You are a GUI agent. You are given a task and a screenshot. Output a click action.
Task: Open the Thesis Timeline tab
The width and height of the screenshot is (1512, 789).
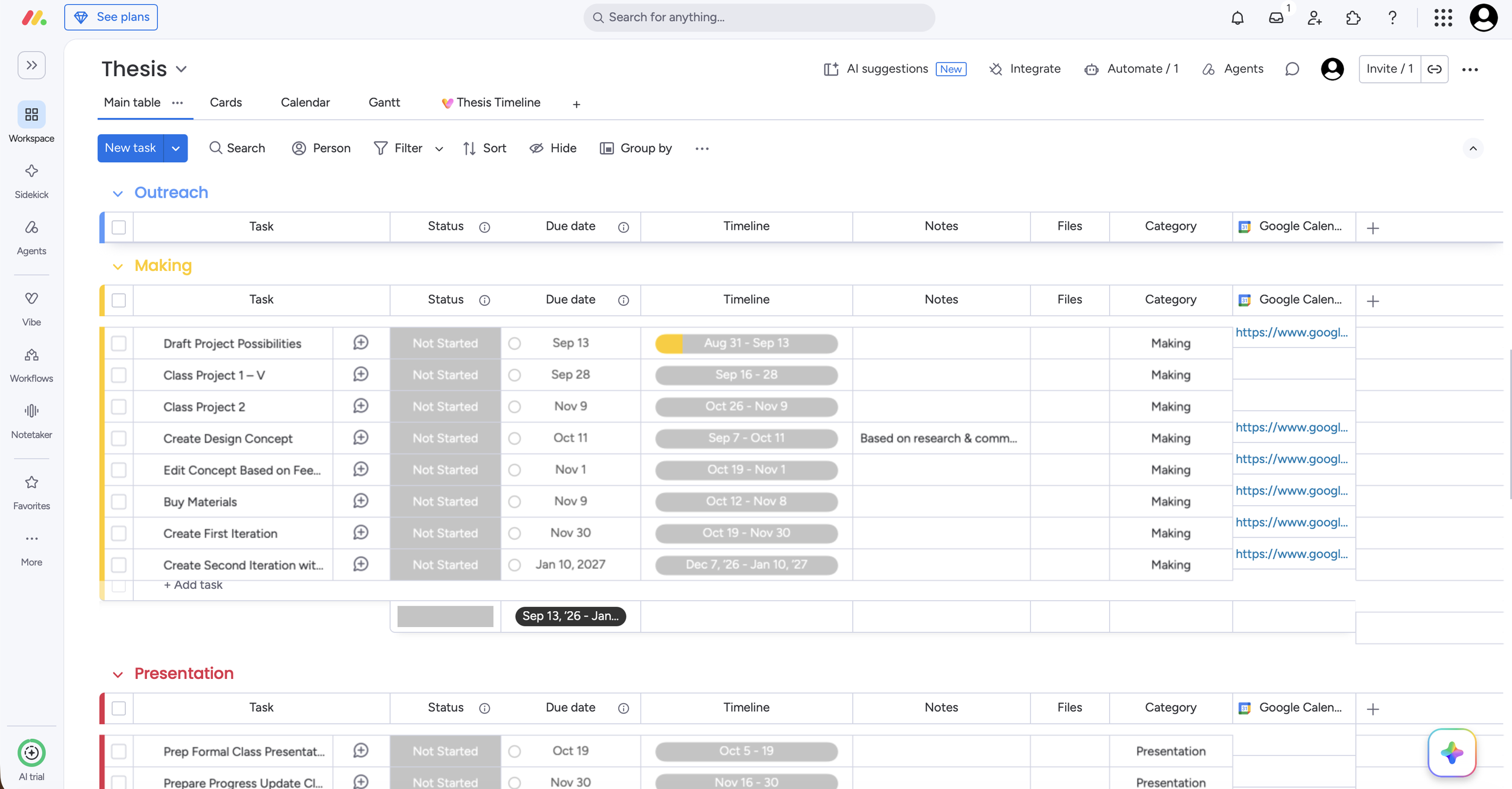pyautogui.click(x=490, y=103)
